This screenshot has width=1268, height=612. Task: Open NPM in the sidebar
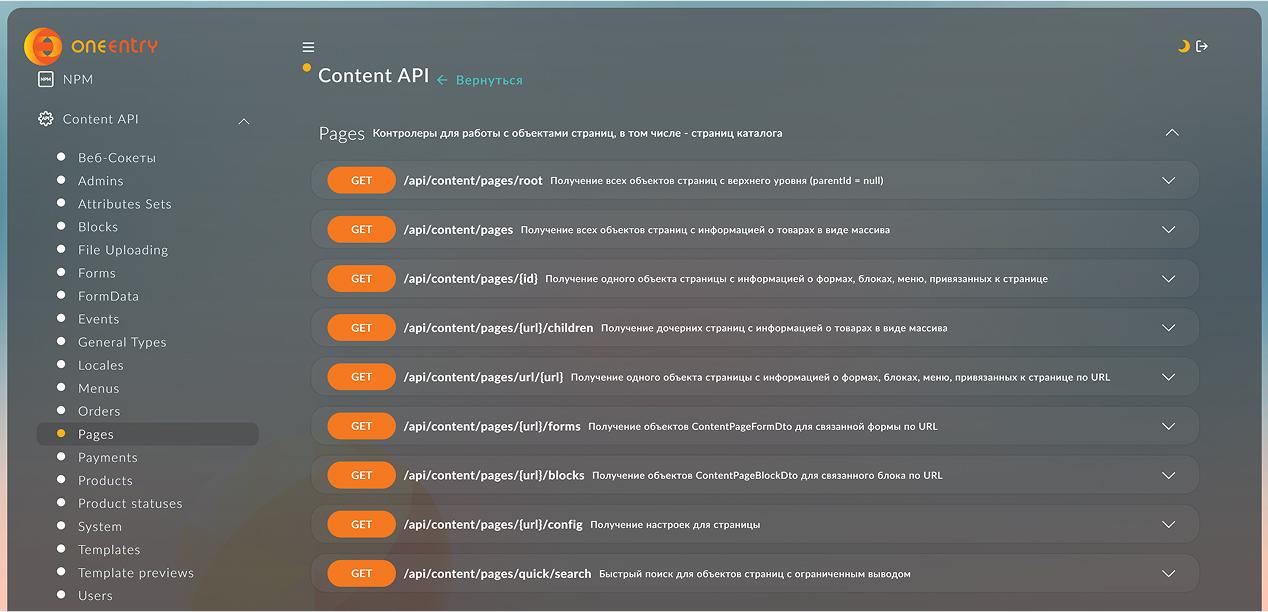[x=78, y=79]
